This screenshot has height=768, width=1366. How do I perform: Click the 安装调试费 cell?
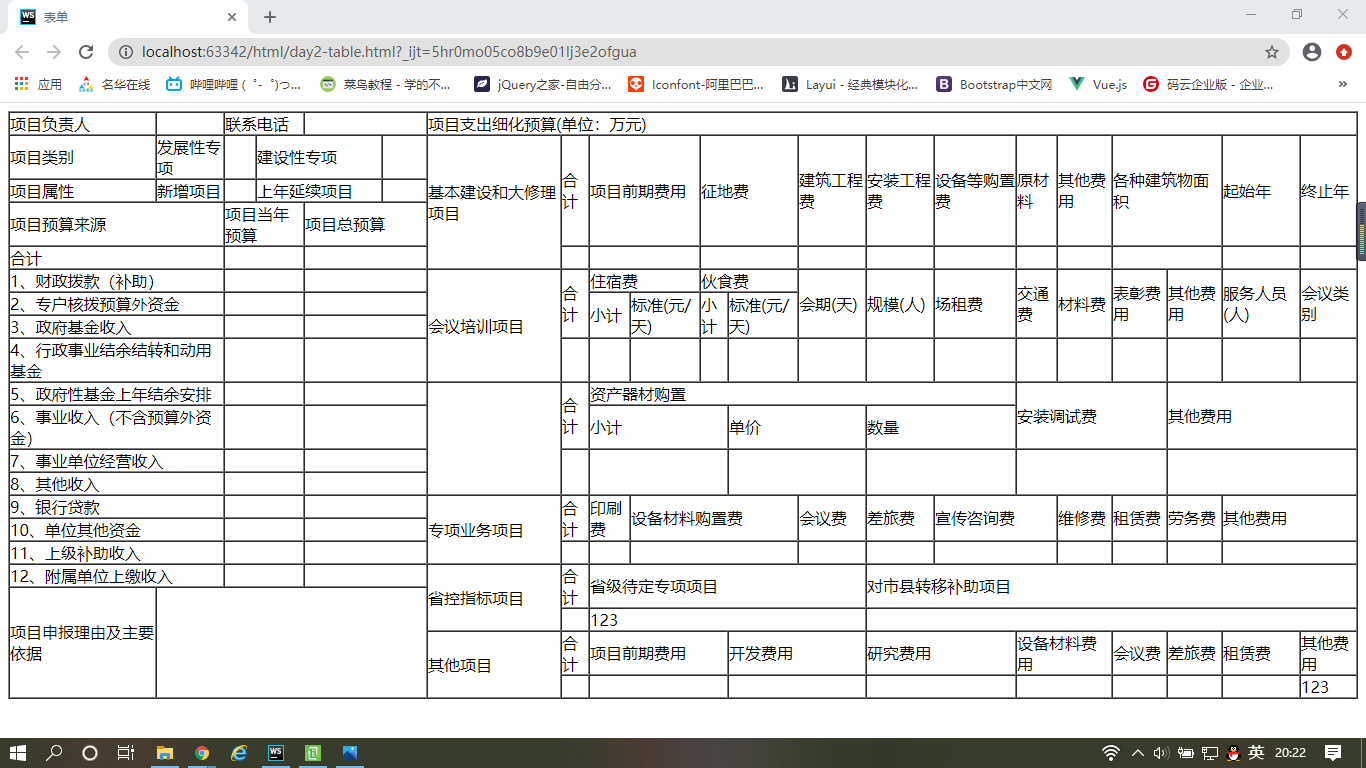pos(1091,416)
